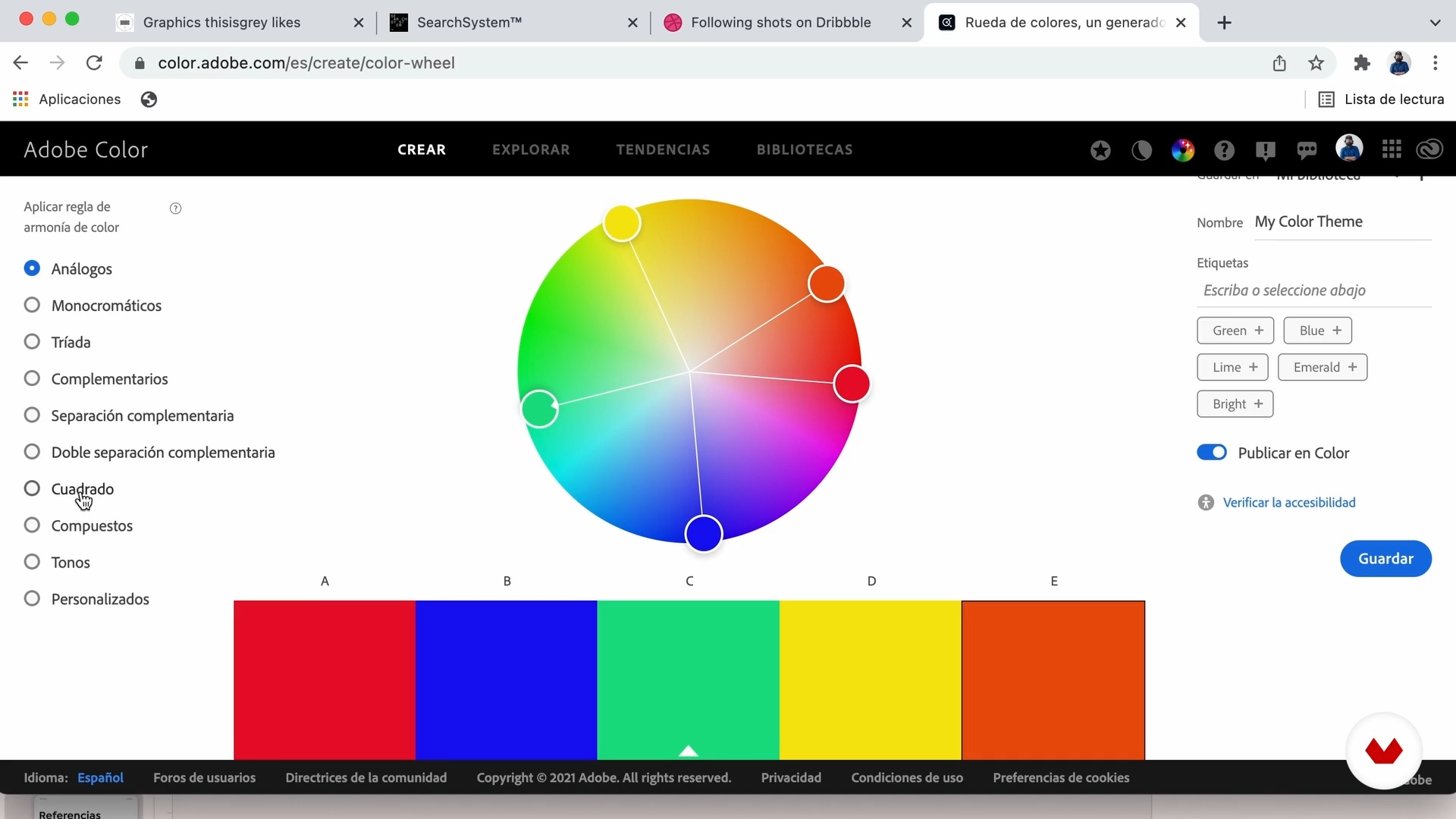Image resolution: width=1456 pixels, height=819 pixels.
Task: Open the chat bubble forum icon
Action: coord(1307,150)
